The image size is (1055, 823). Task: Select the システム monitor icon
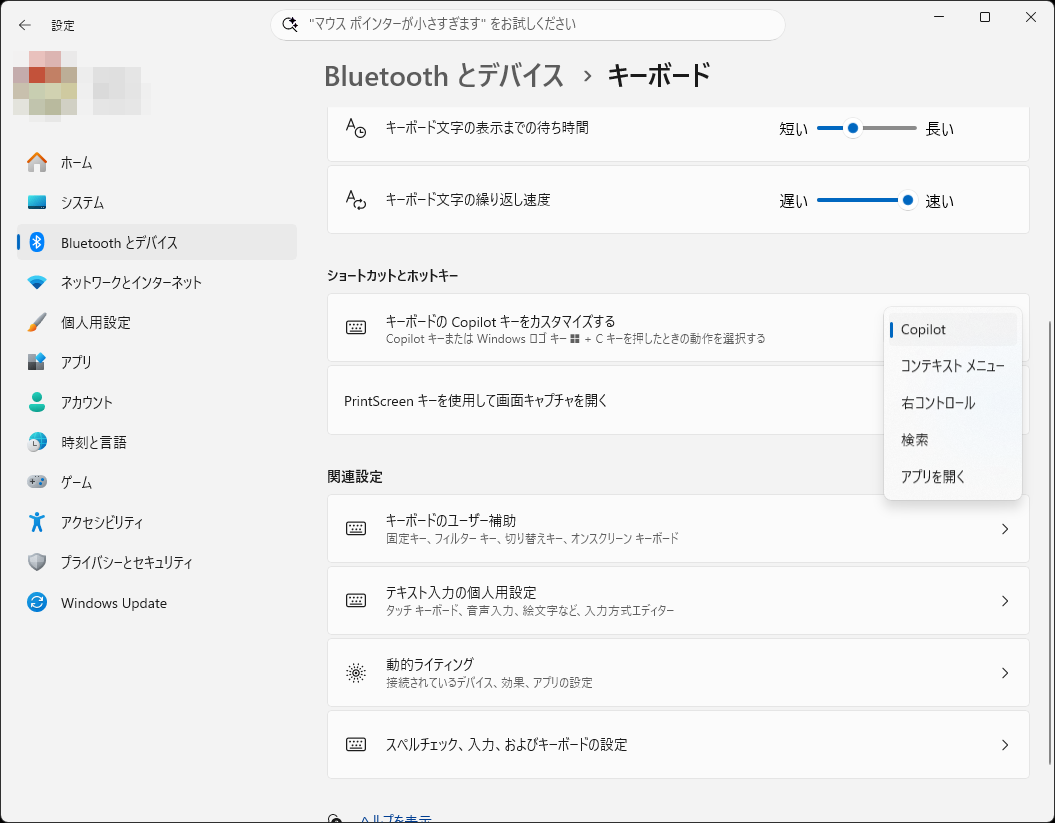[x=37, y=203]
